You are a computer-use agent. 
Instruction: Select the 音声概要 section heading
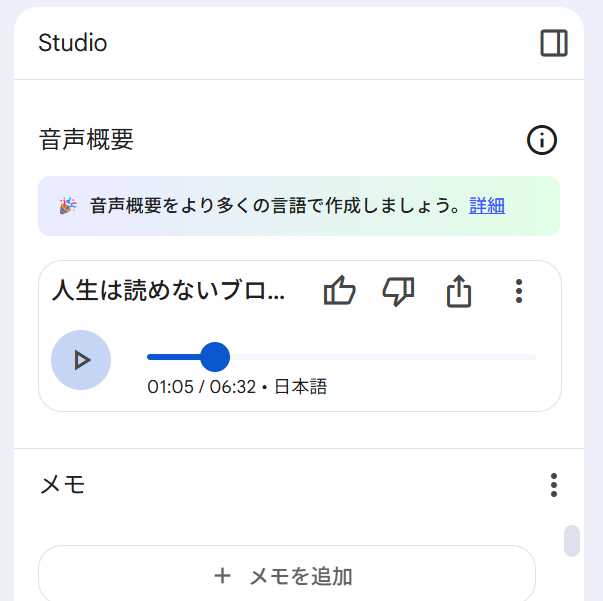(86, 139)
